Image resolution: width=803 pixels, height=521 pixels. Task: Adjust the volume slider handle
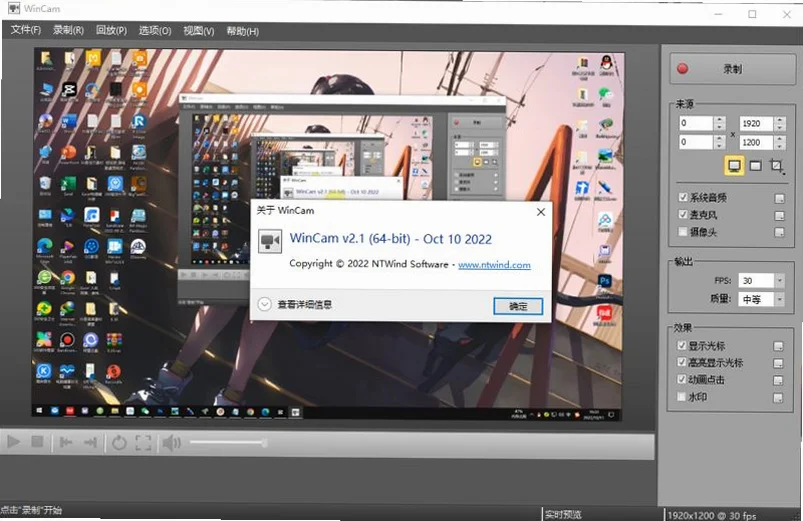tap(264, 443)
